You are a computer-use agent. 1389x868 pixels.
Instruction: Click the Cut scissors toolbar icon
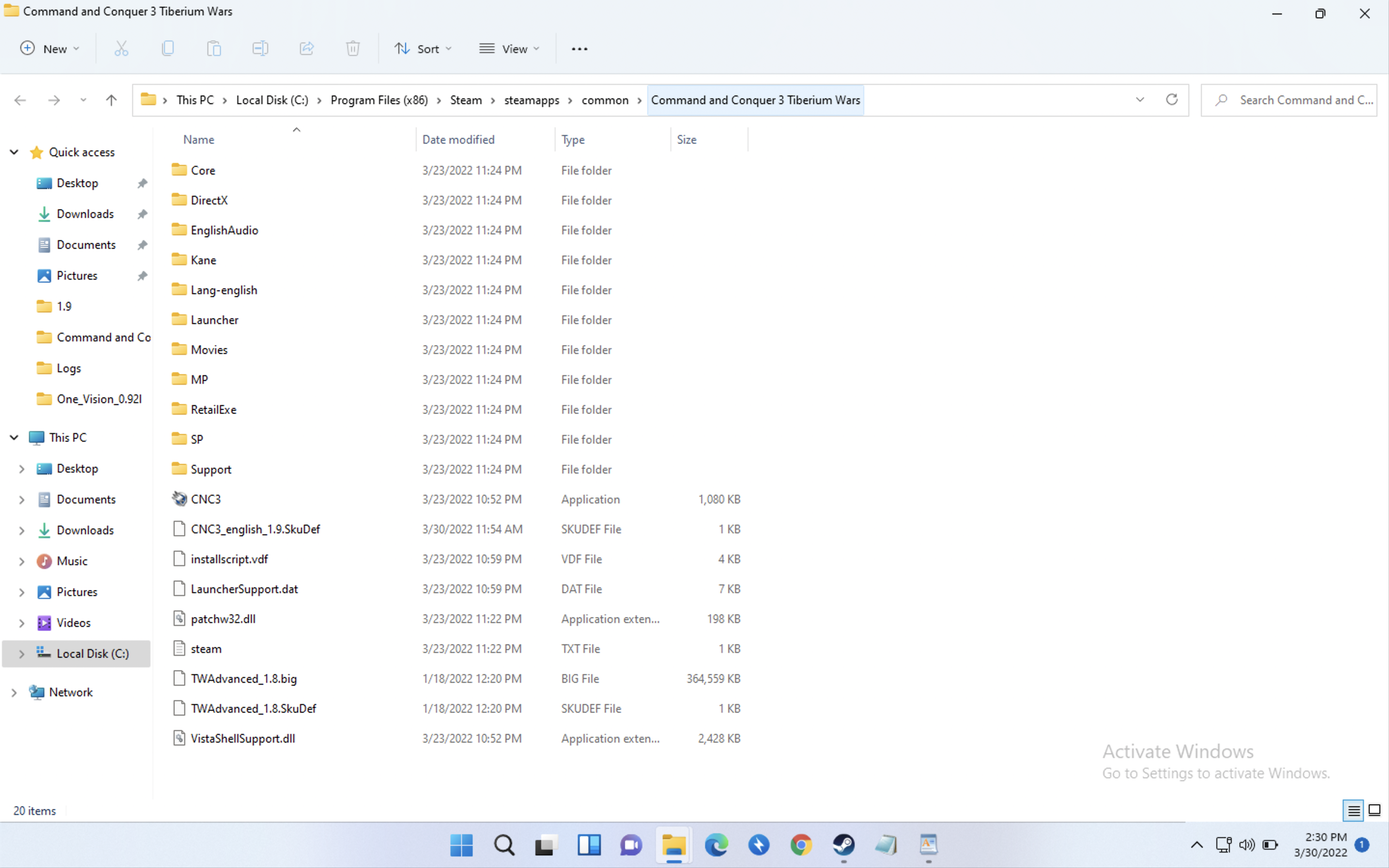coord(121,49)
